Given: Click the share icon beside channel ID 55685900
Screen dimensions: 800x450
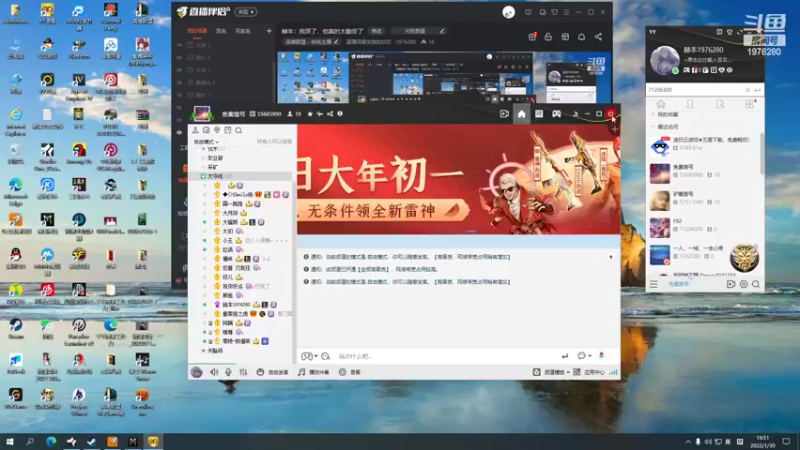Looking at the screenshot, I should pos(330,114).
